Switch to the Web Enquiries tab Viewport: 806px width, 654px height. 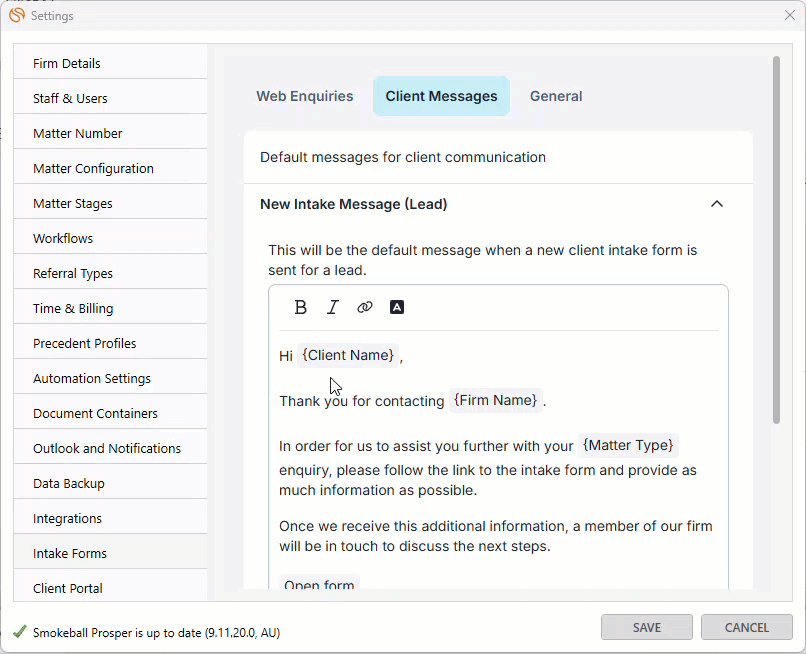click(x=305, y=96)
